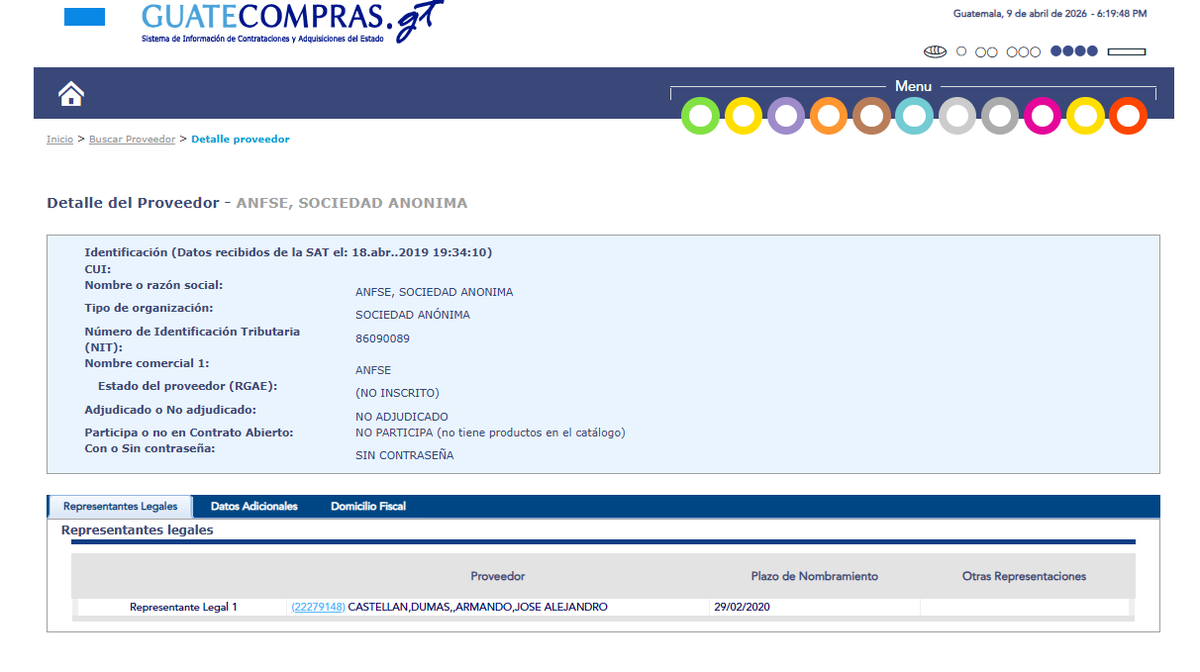Click the Otras Representaciones column header
This screenshot has height=672, width=1200.
coord(1024,576)
